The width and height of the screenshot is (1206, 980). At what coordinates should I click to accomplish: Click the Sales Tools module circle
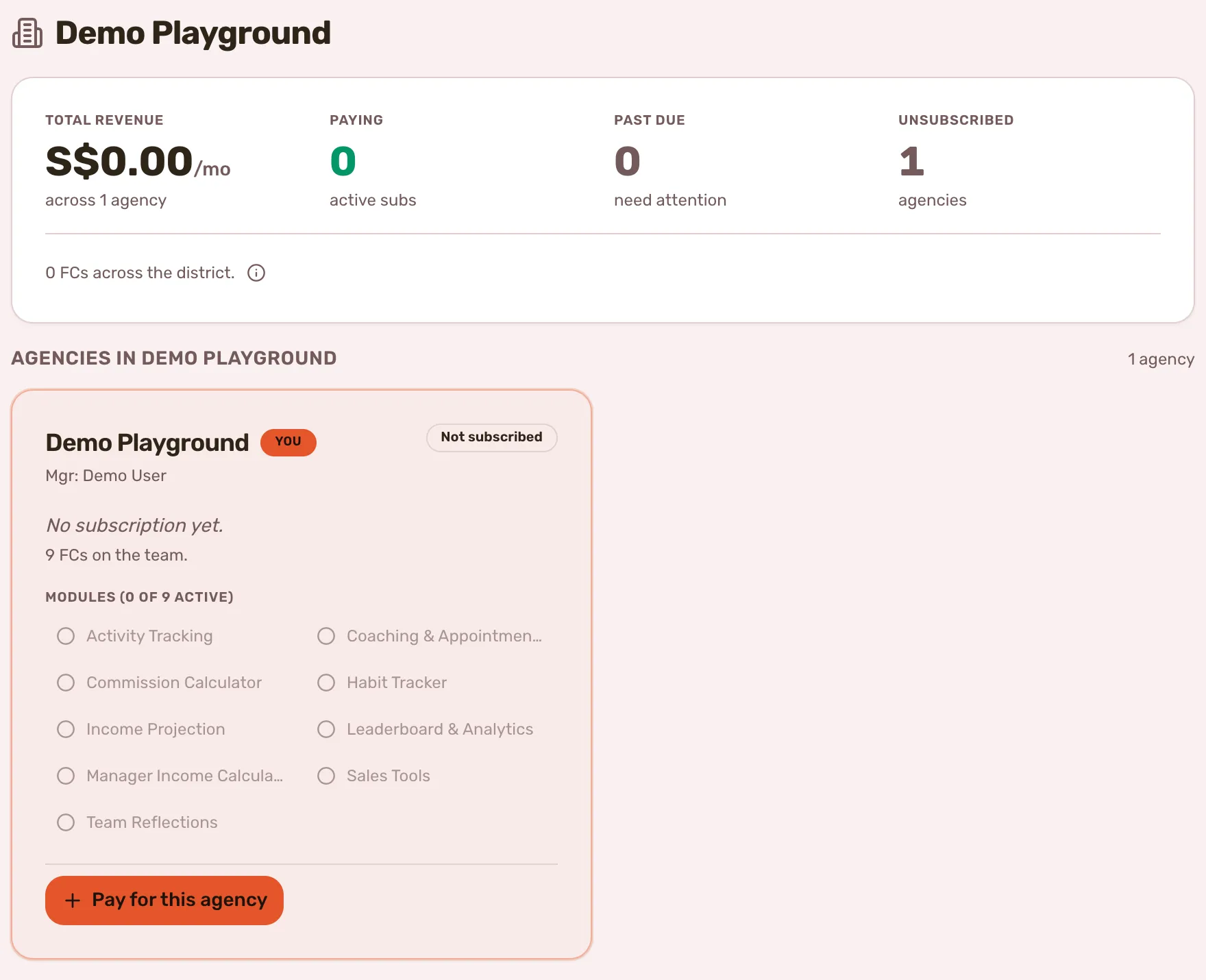(x=326, y=776)
